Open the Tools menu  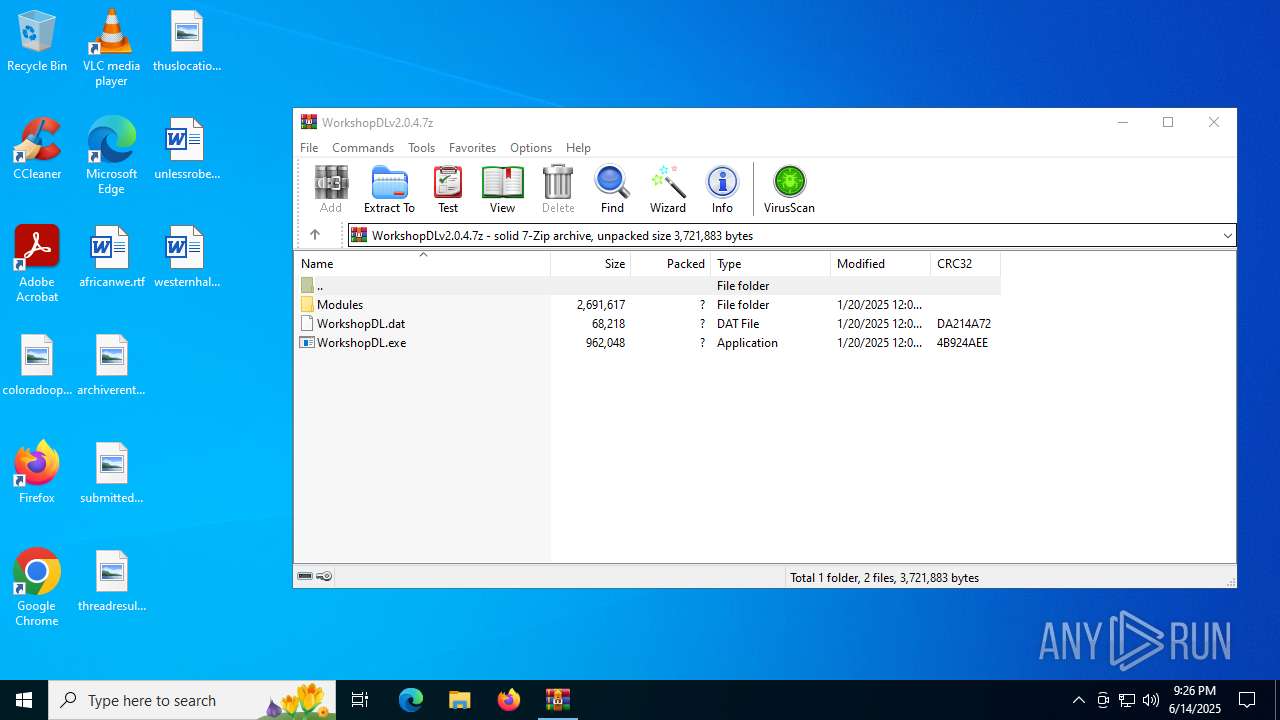tap(421, 147)
